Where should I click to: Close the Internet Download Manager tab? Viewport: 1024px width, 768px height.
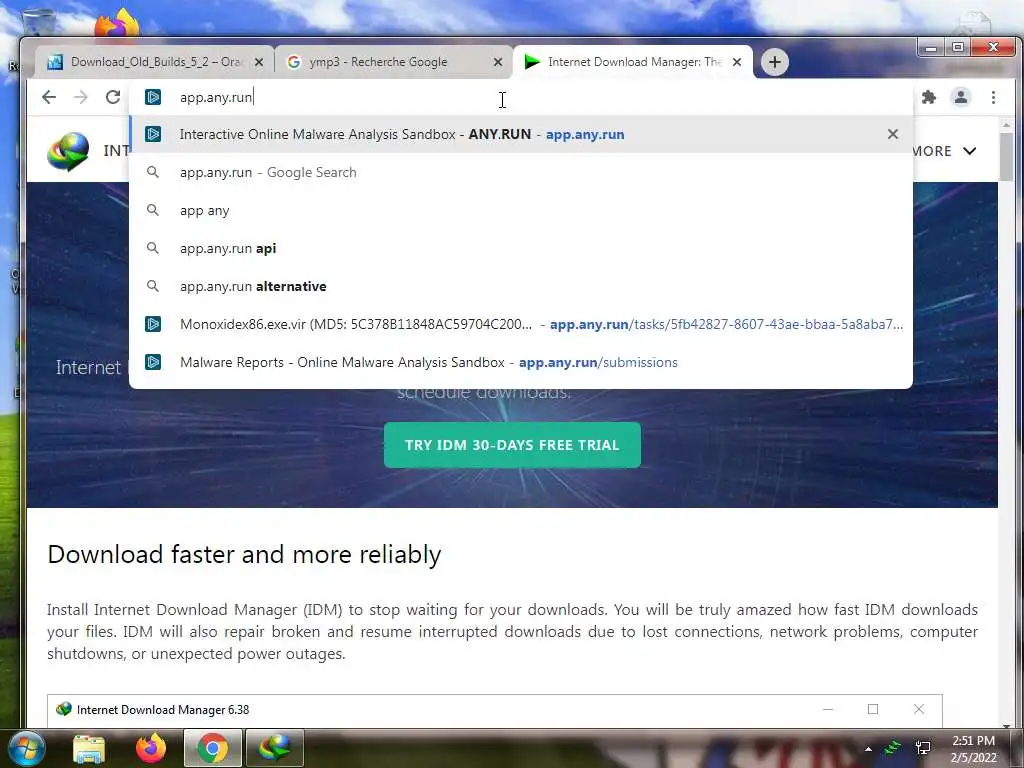737,62
